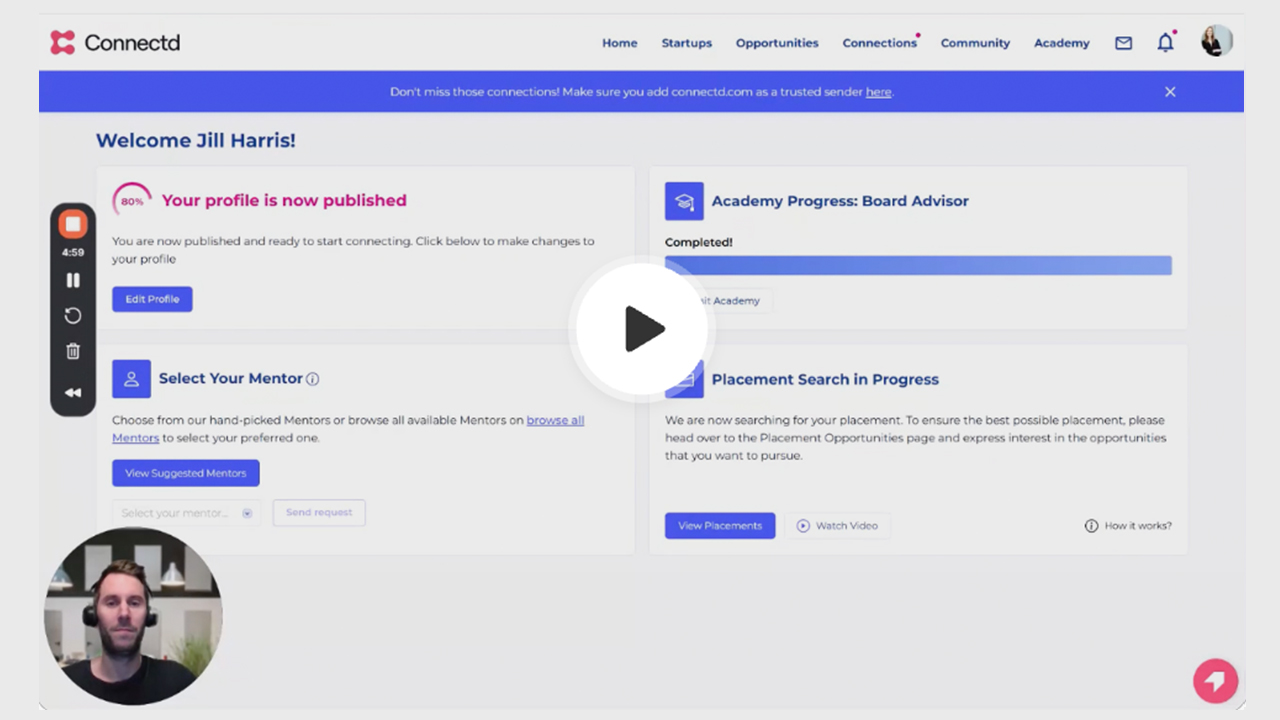The height and width of the screenshot is (720, 1280).
Task: Open the Startups menu item
Action: click(686, 43)
